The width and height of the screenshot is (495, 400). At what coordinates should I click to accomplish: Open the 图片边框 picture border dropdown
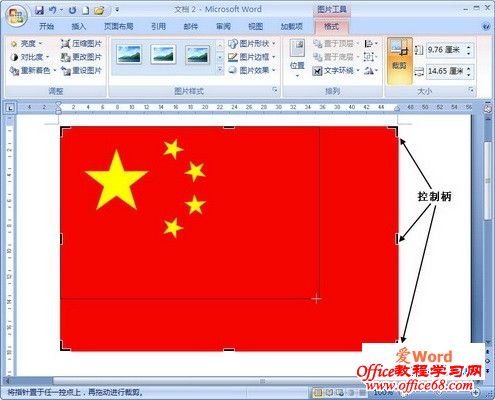252,57
